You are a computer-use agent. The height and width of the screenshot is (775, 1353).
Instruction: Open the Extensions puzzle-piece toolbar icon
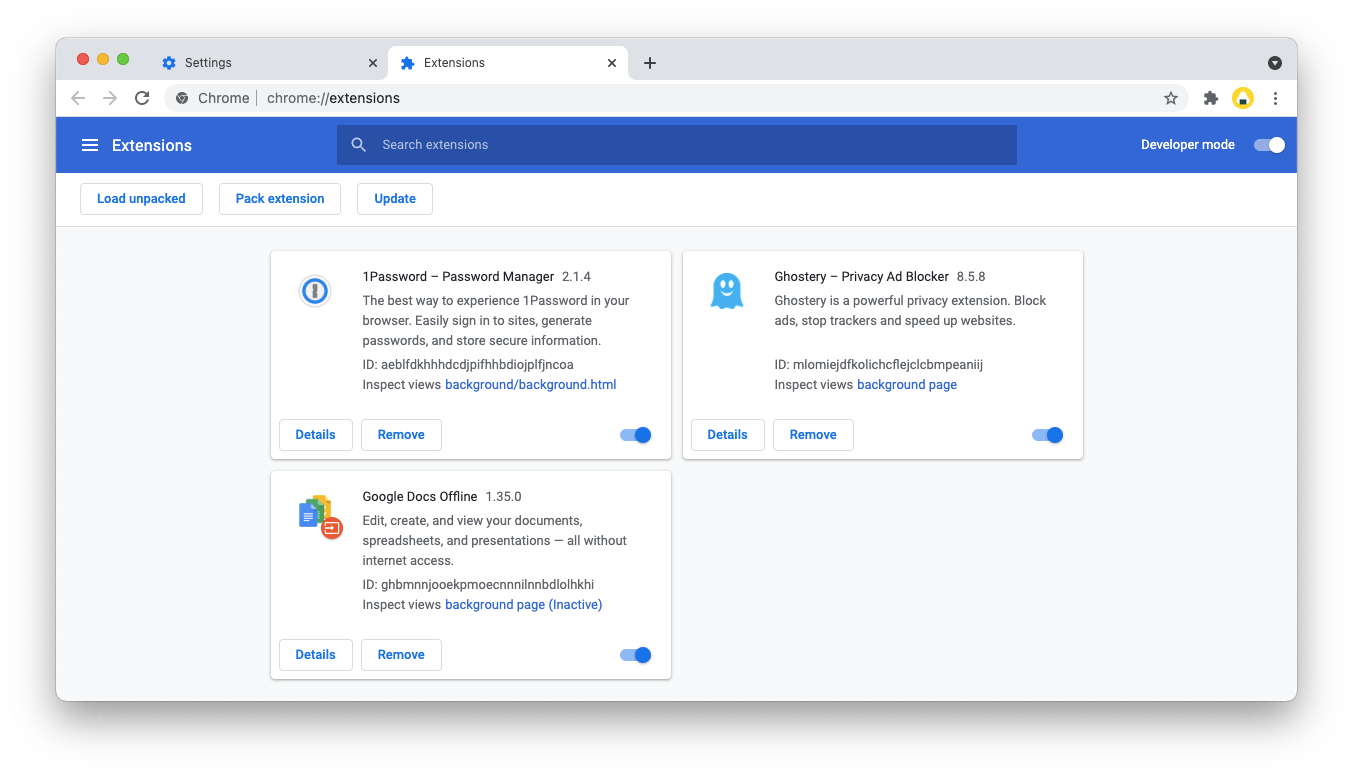(x=1211, y=98)
